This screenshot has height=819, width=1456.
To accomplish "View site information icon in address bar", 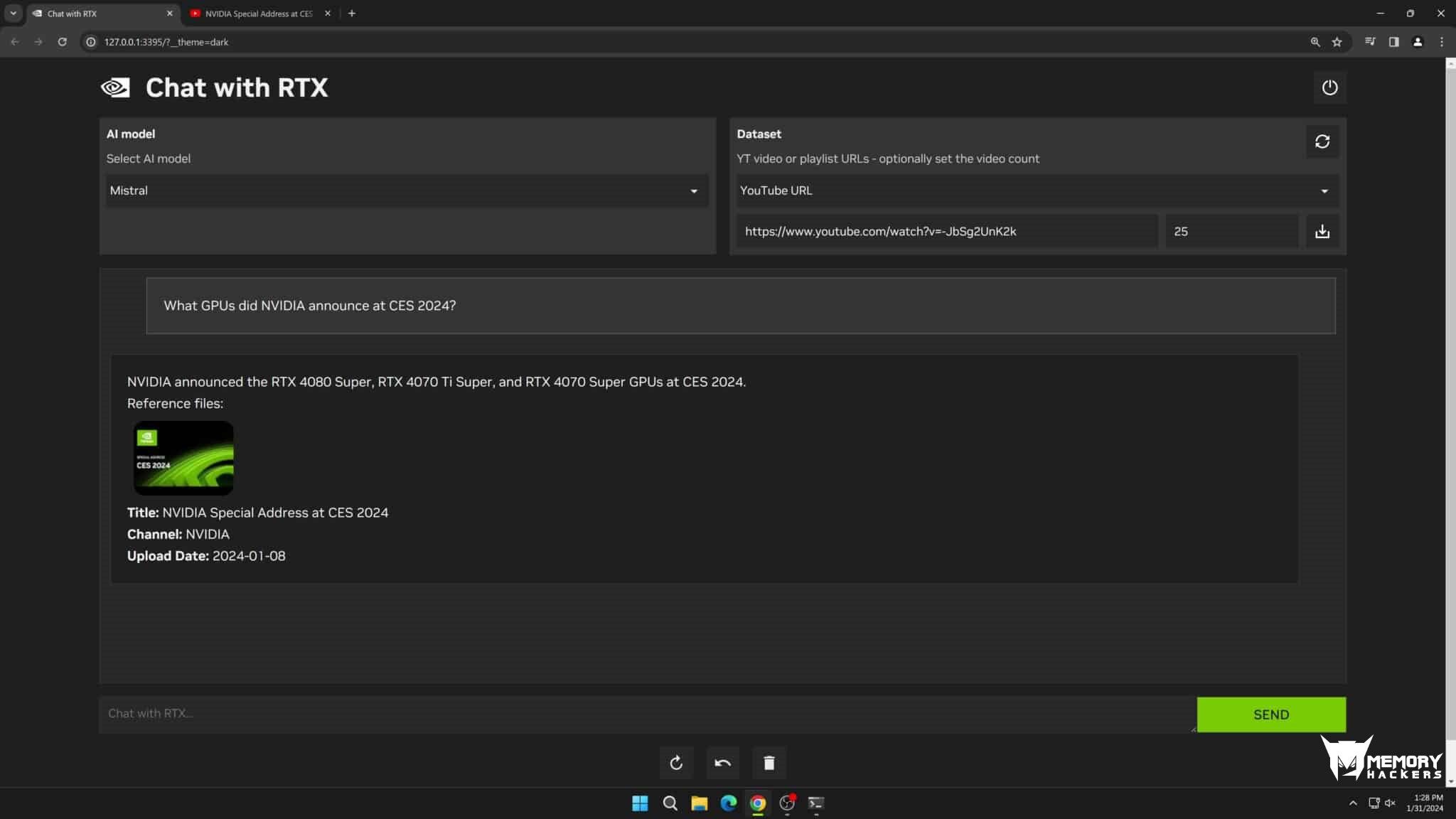I will pyautogui.click(x=91, y=42).
